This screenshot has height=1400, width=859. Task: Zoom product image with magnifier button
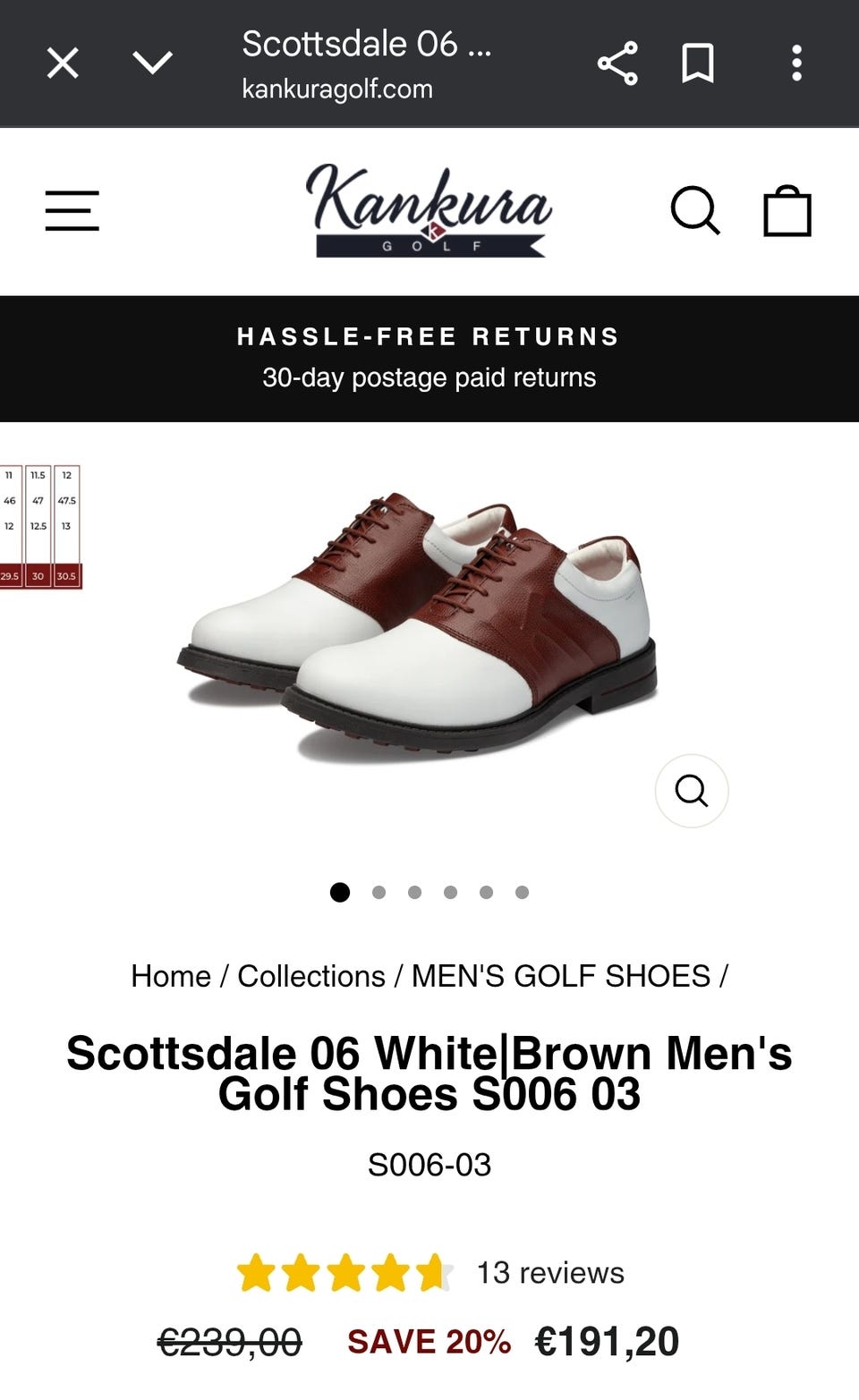692,791
